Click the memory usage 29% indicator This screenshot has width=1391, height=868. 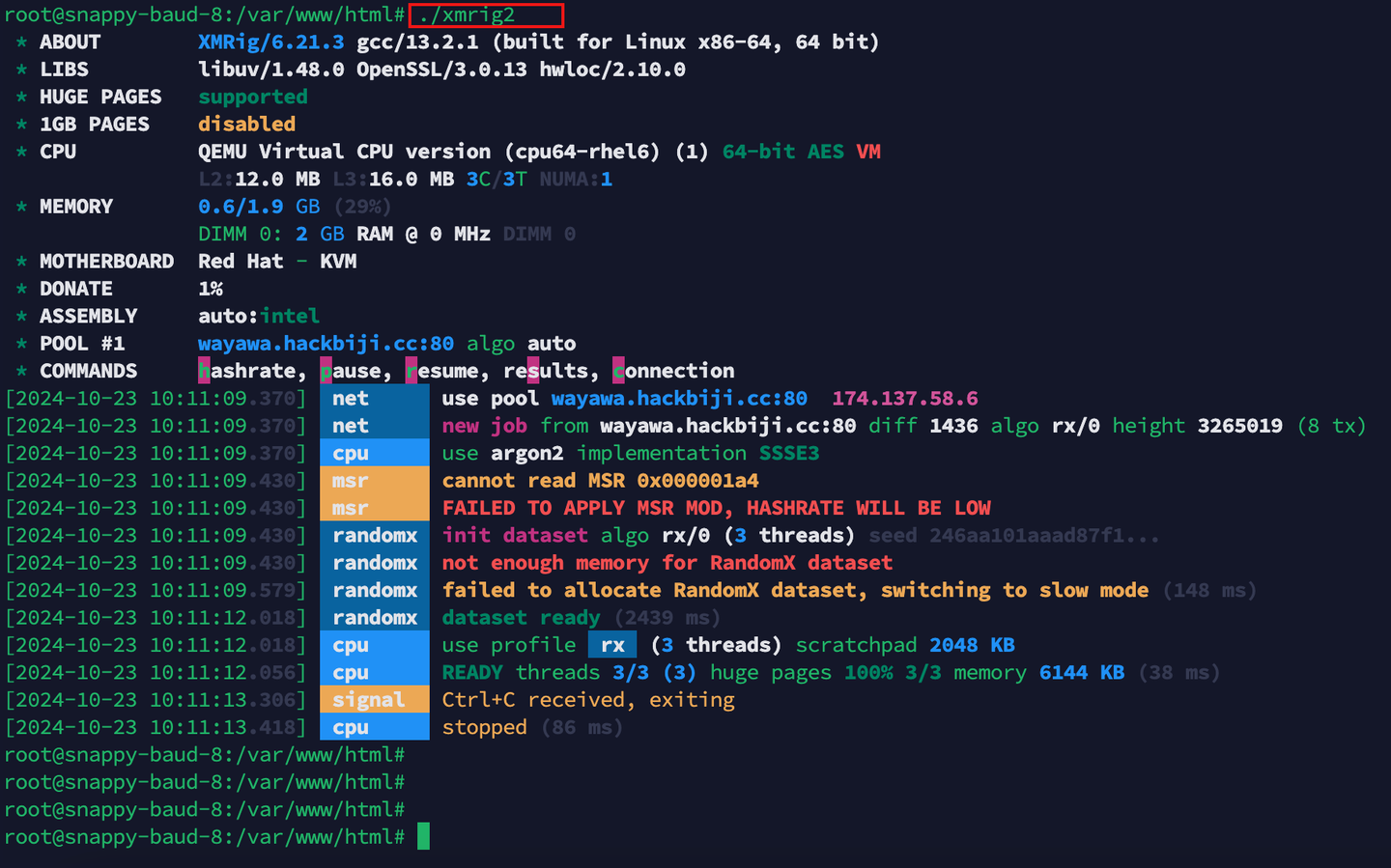point(362,206)
